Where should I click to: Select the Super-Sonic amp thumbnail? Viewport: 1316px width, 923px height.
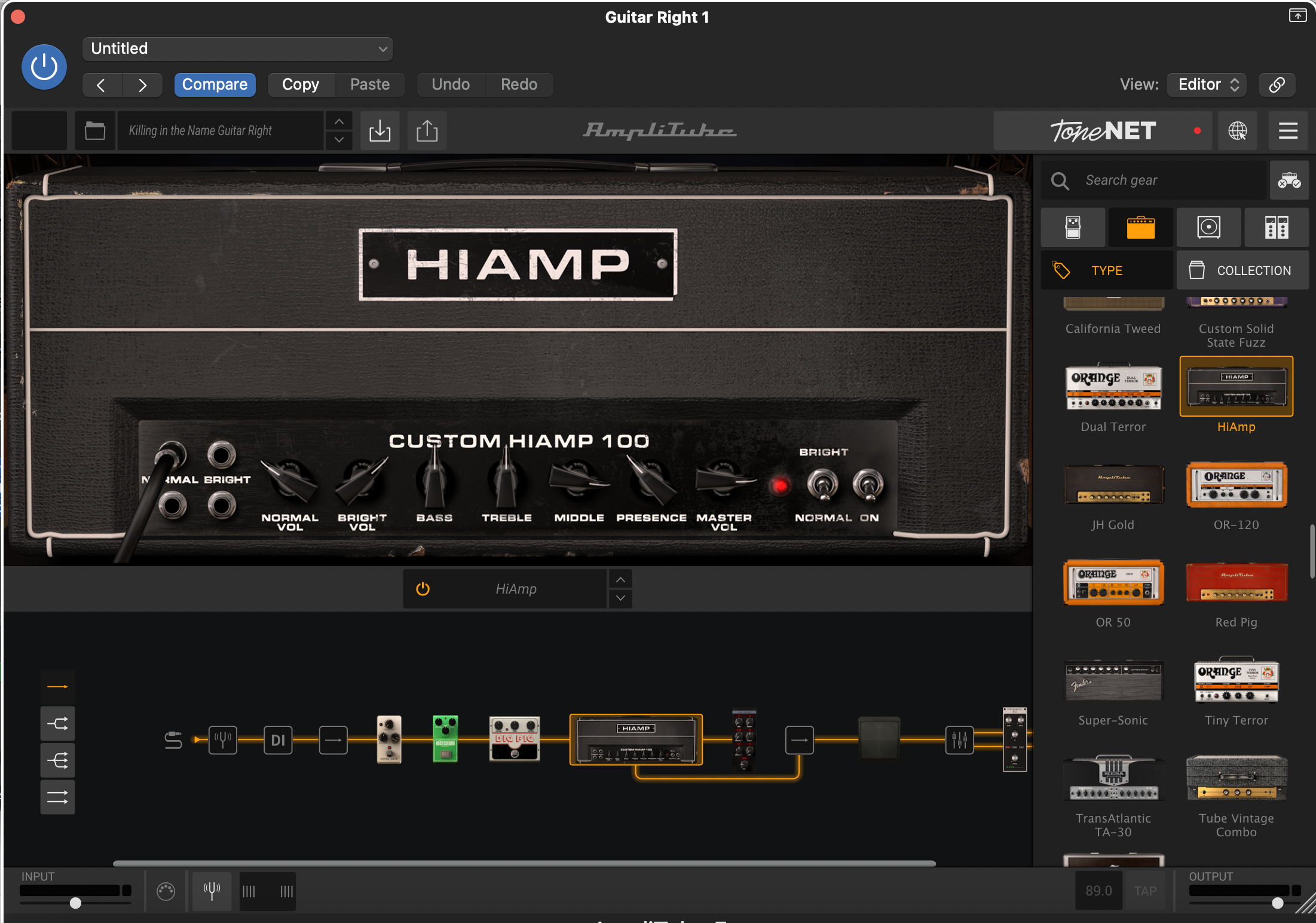(1113, 680)
